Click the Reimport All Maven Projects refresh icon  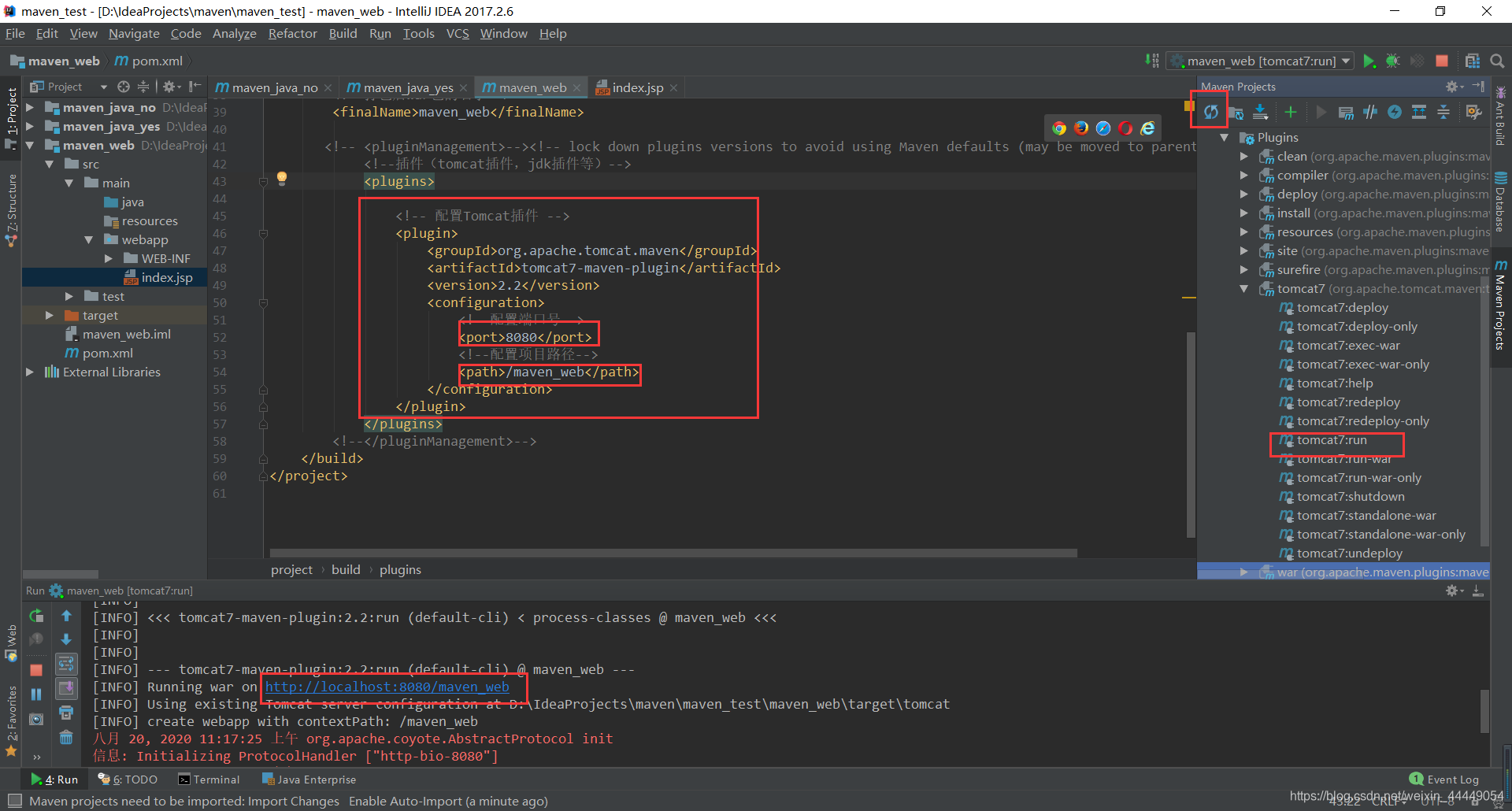pos(1210,112)
